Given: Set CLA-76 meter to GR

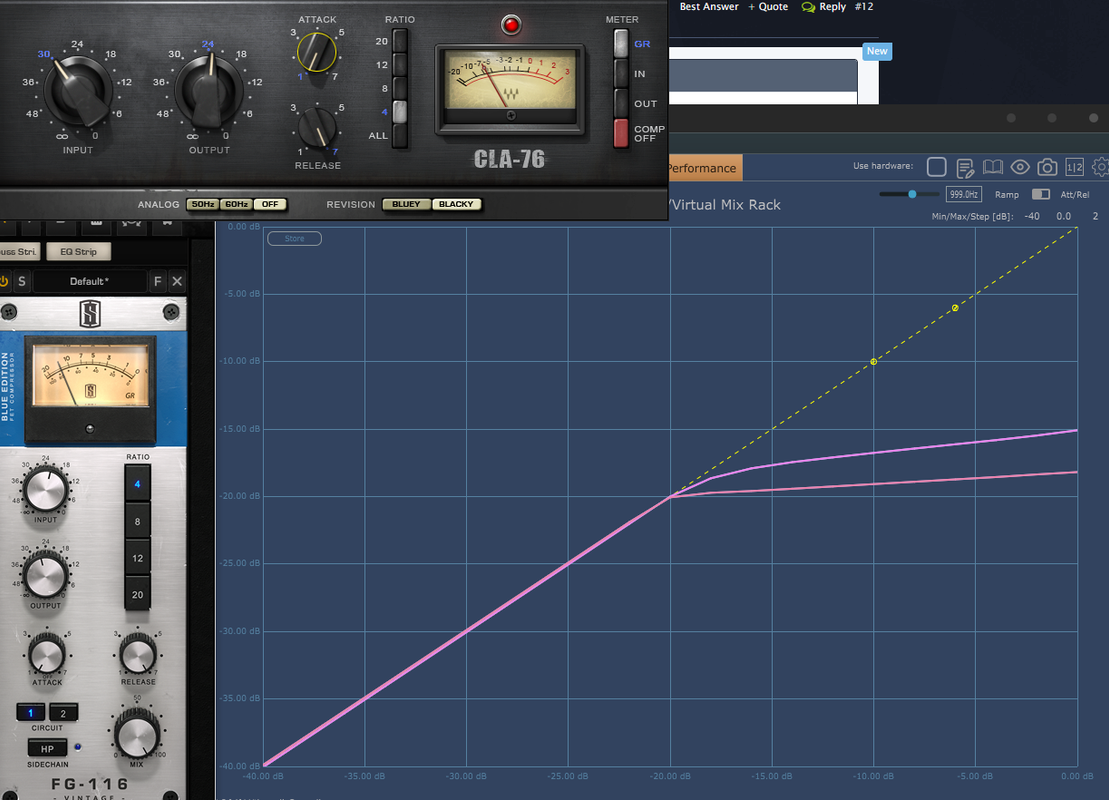Looking at the screenshot, I should click(x=621, y=44).
